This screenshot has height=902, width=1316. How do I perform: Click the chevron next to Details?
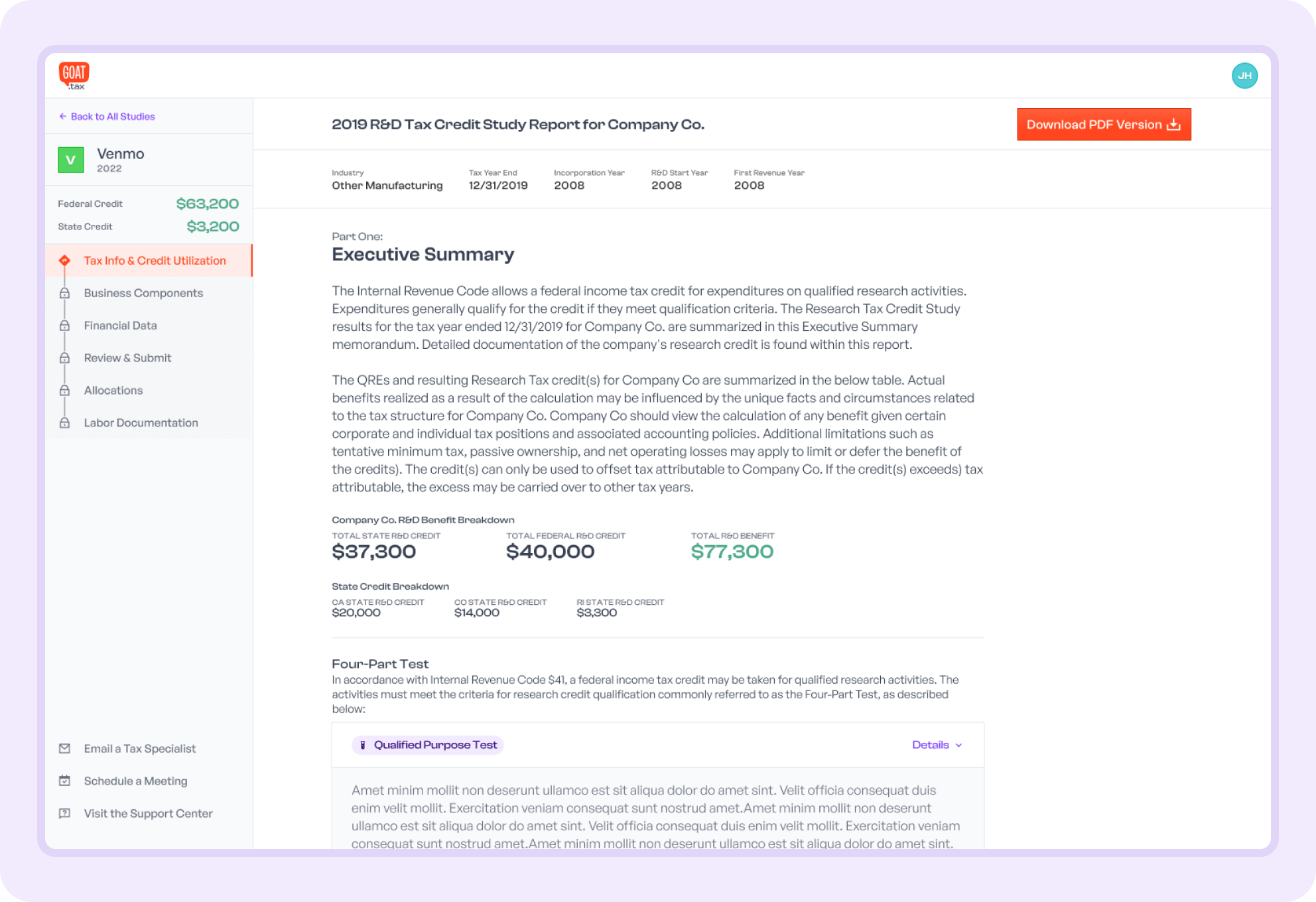pos(958,745)
